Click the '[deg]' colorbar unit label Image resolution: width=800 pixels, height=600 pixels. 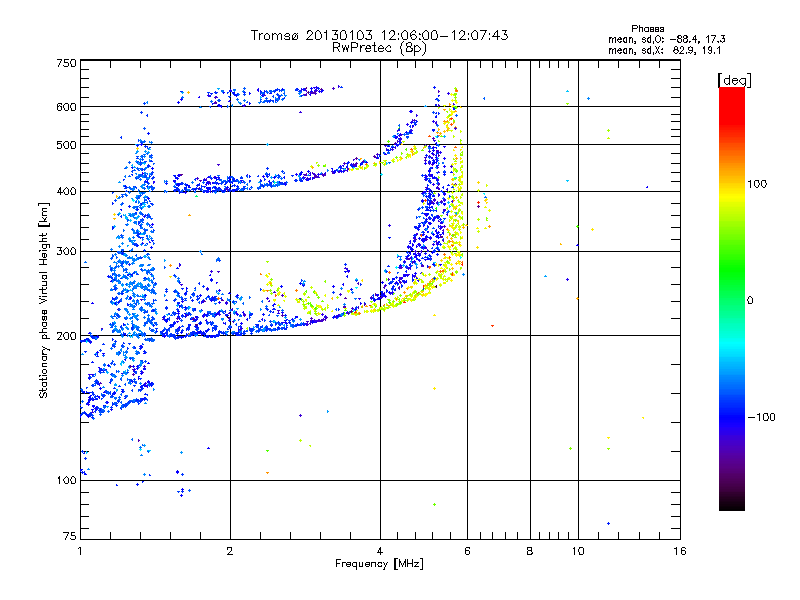point(734,80)
